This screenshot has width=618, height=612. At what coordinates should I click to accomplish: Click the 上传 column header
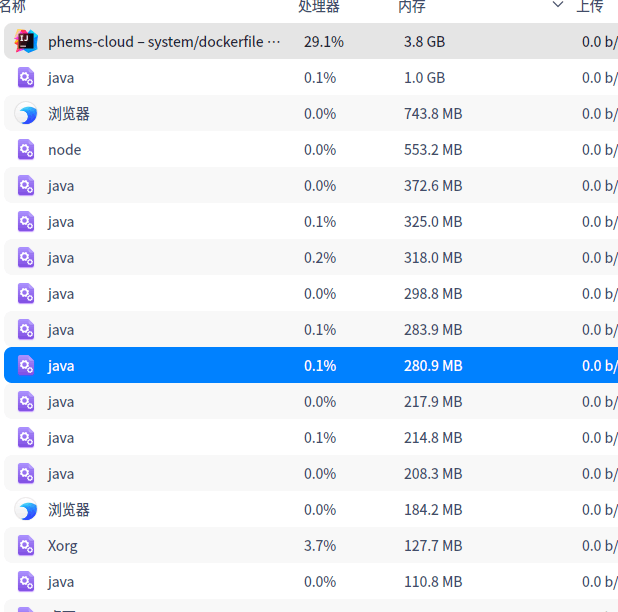coord(590,6)
